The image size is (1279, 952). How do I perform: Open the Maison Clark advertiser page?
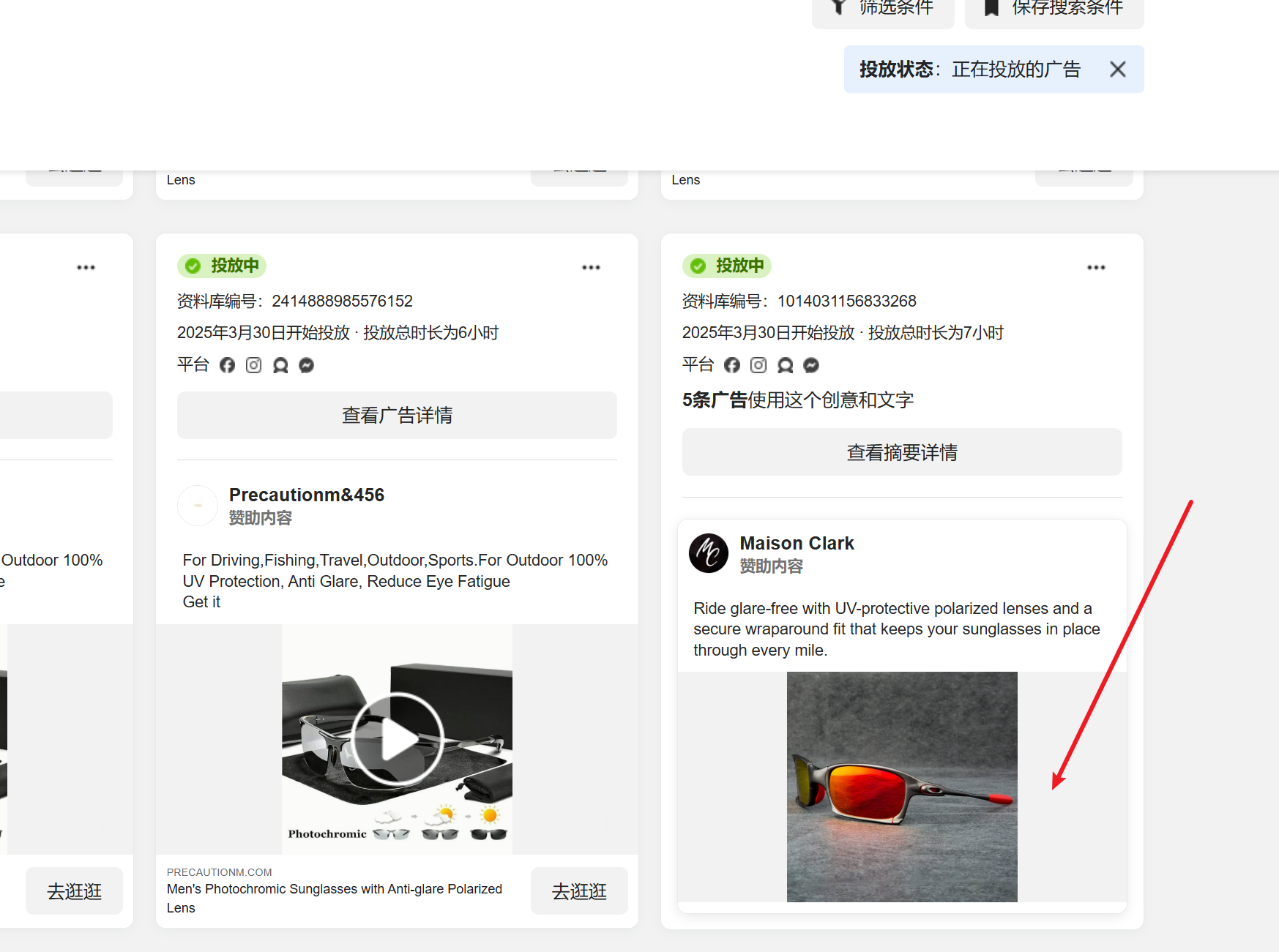tap(797, 544)
